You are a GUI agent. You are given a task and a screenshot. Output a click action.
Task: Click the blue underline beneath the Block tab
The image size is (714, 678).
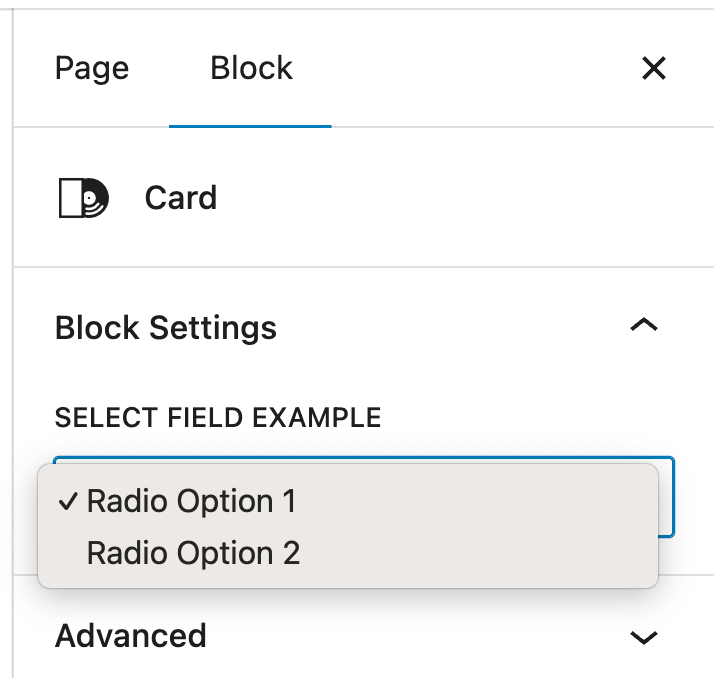[250, 127]
